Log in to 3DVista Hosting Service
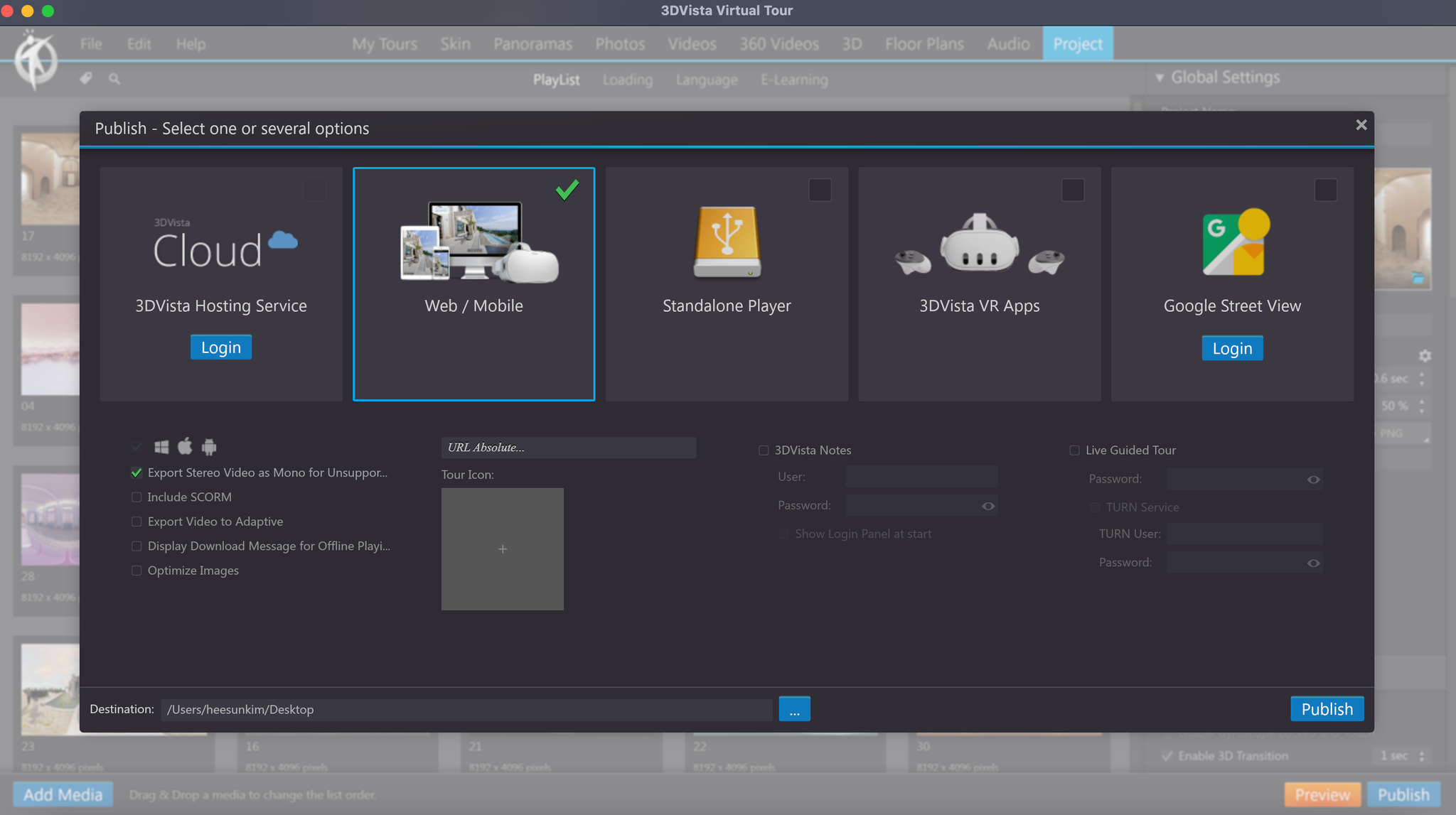Screen dimensions: 1456x815 coord(221,347)
